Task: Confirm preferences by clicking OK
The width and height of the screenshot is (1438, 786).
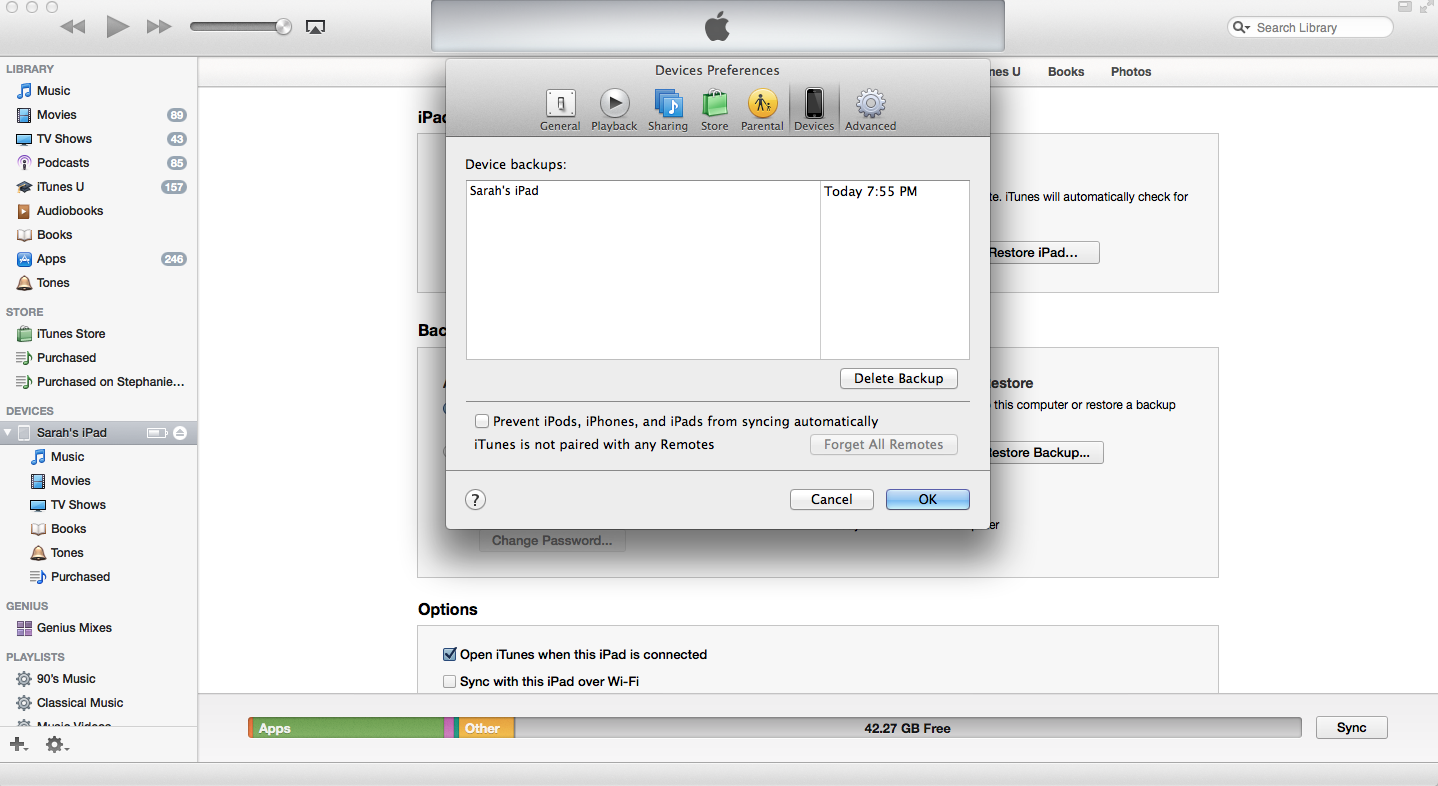Action: point(926,499)
